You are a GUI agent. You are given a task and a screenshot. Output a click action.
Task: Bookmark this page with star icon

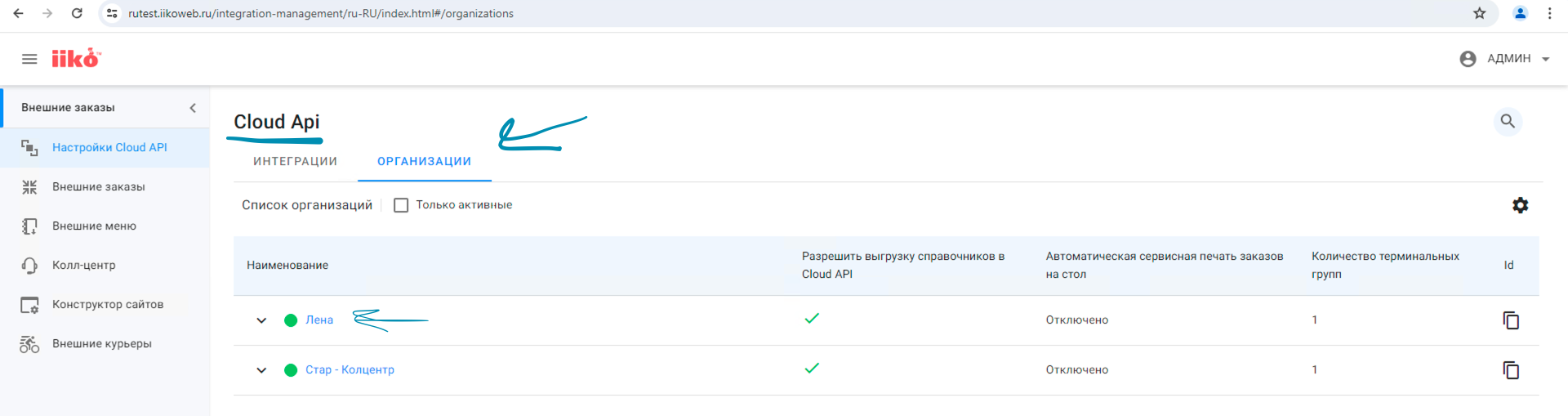1479,13
